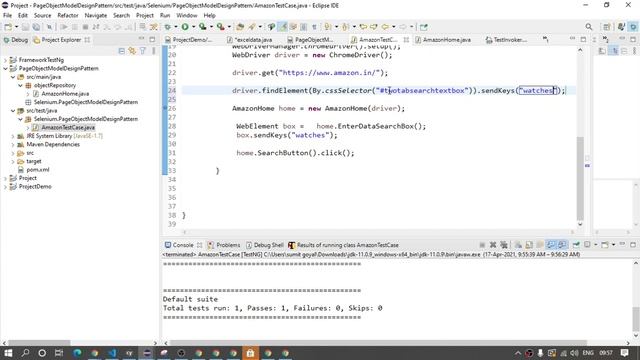Expand the target folder node
The image size is (640, 360).
pos(13,162)
